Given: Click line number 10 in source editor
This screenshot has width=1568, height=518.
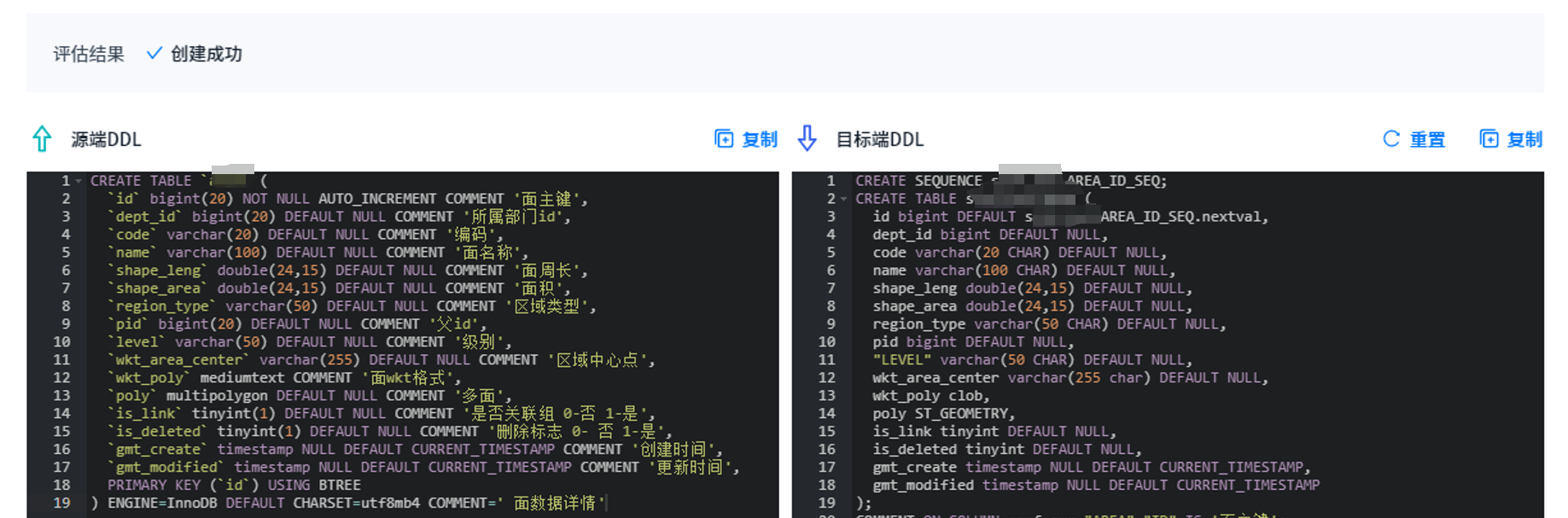Looking at the screenshot, I should point(61,342).
